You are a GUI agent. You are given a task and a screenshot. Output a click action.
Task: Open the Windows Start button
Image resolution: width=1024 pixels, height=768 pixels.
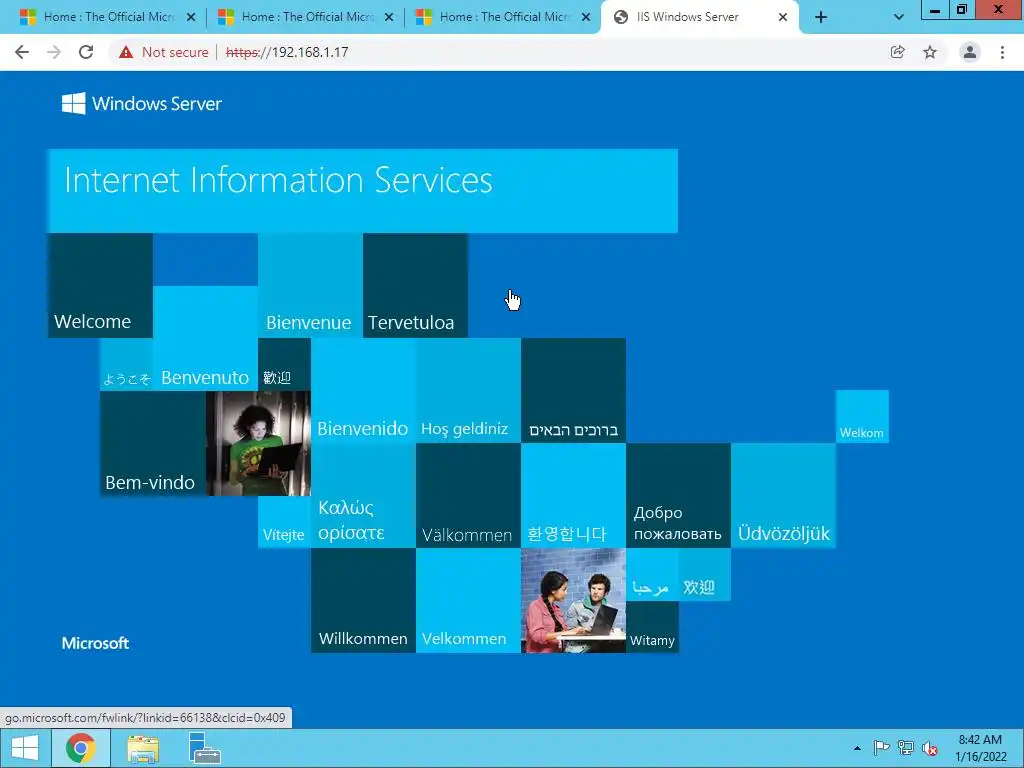coord(25,748)
